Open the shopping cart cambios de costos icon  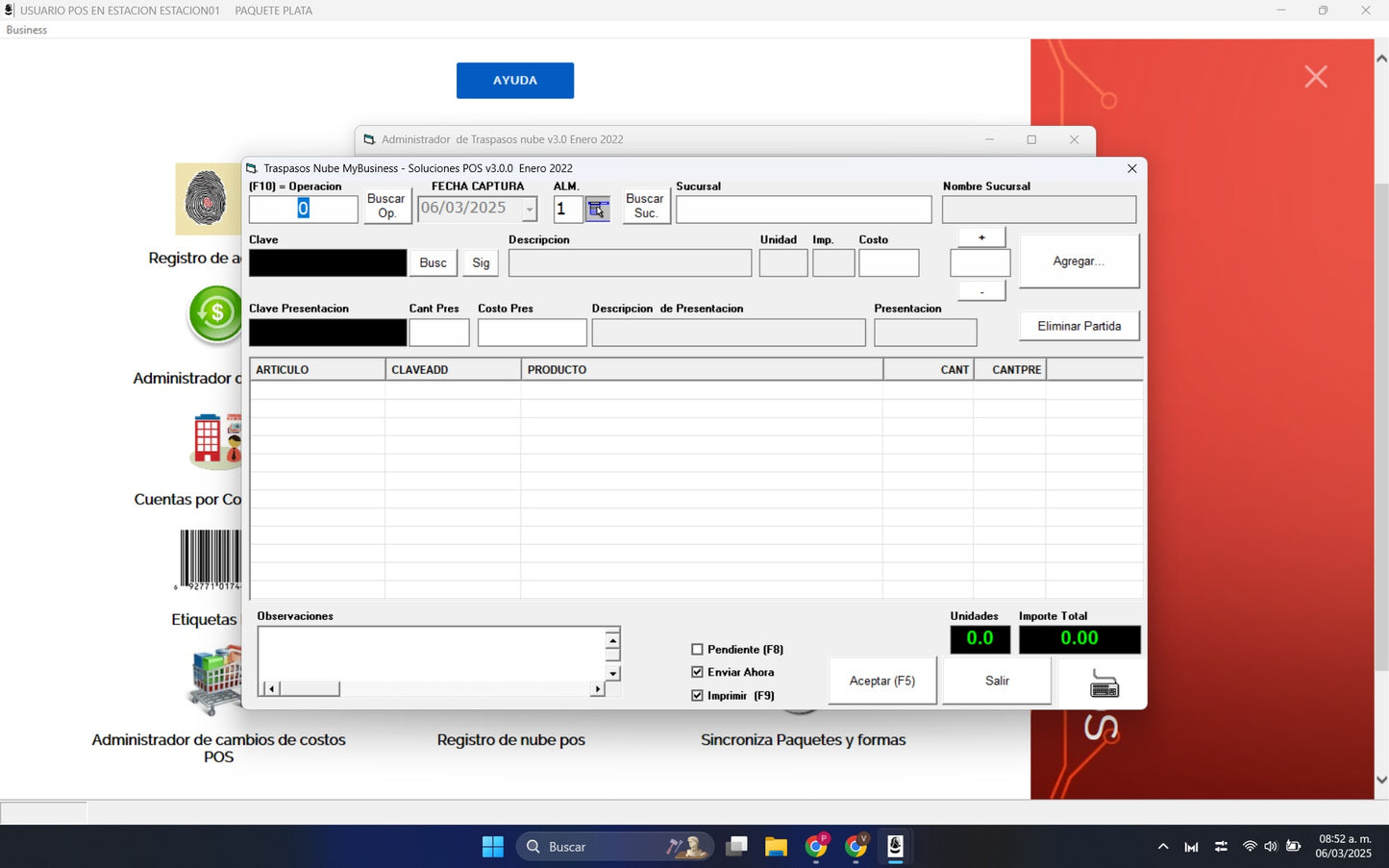click(215, 680)
